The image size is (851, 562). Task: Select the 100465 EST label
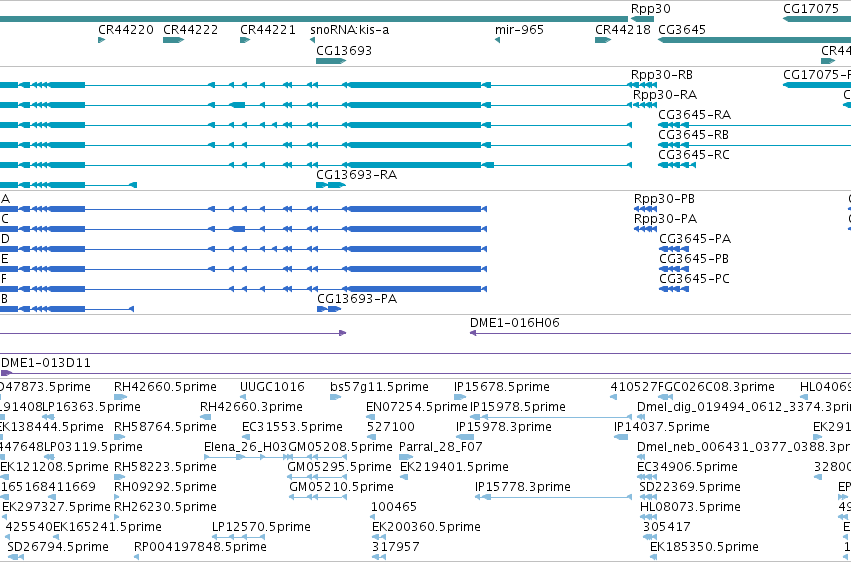(393, 508)
